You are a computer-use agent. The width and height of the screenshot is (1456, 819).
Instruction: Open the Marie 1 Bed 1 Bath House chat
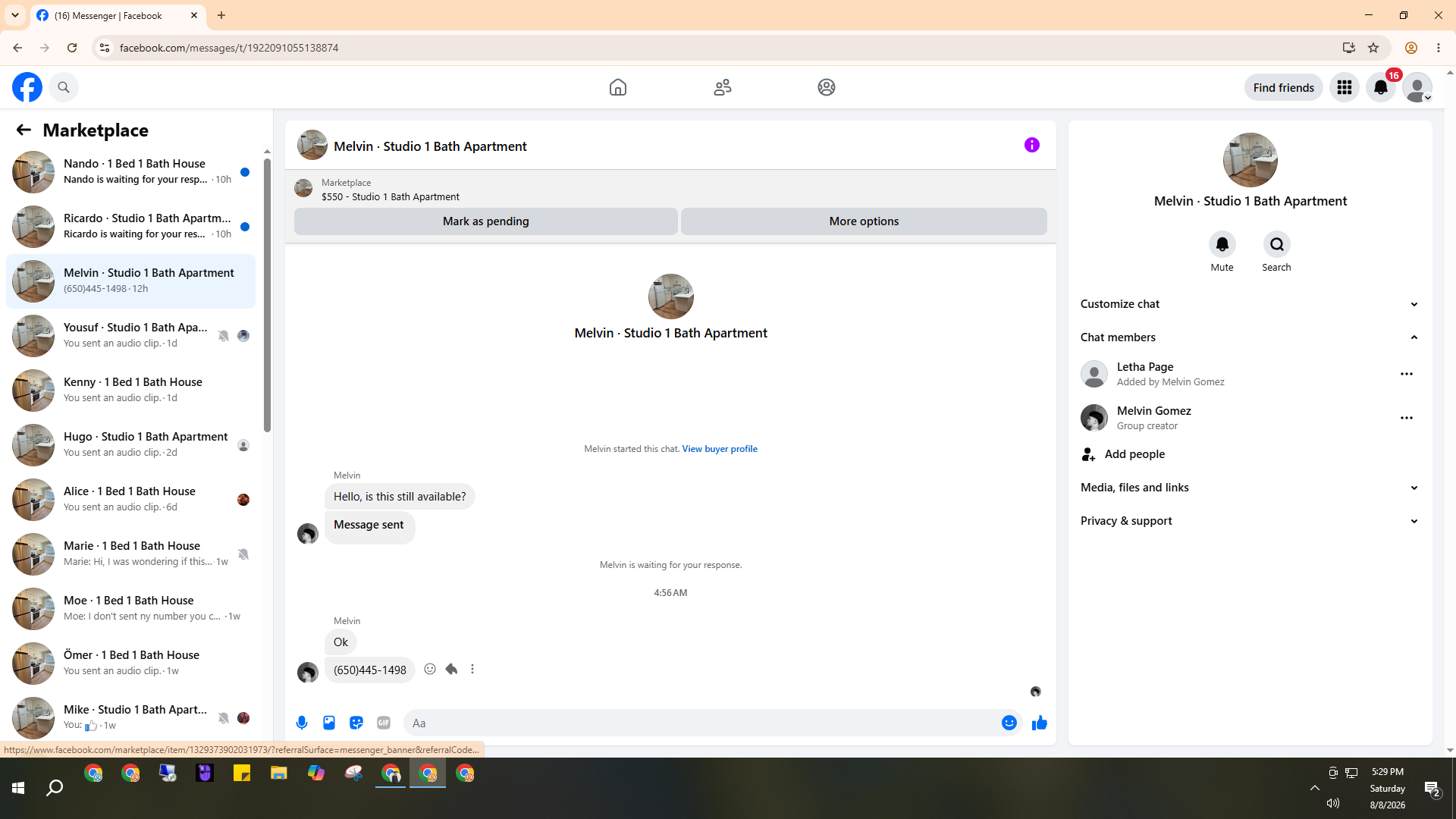pyautogui.click(x=130, y=554)
